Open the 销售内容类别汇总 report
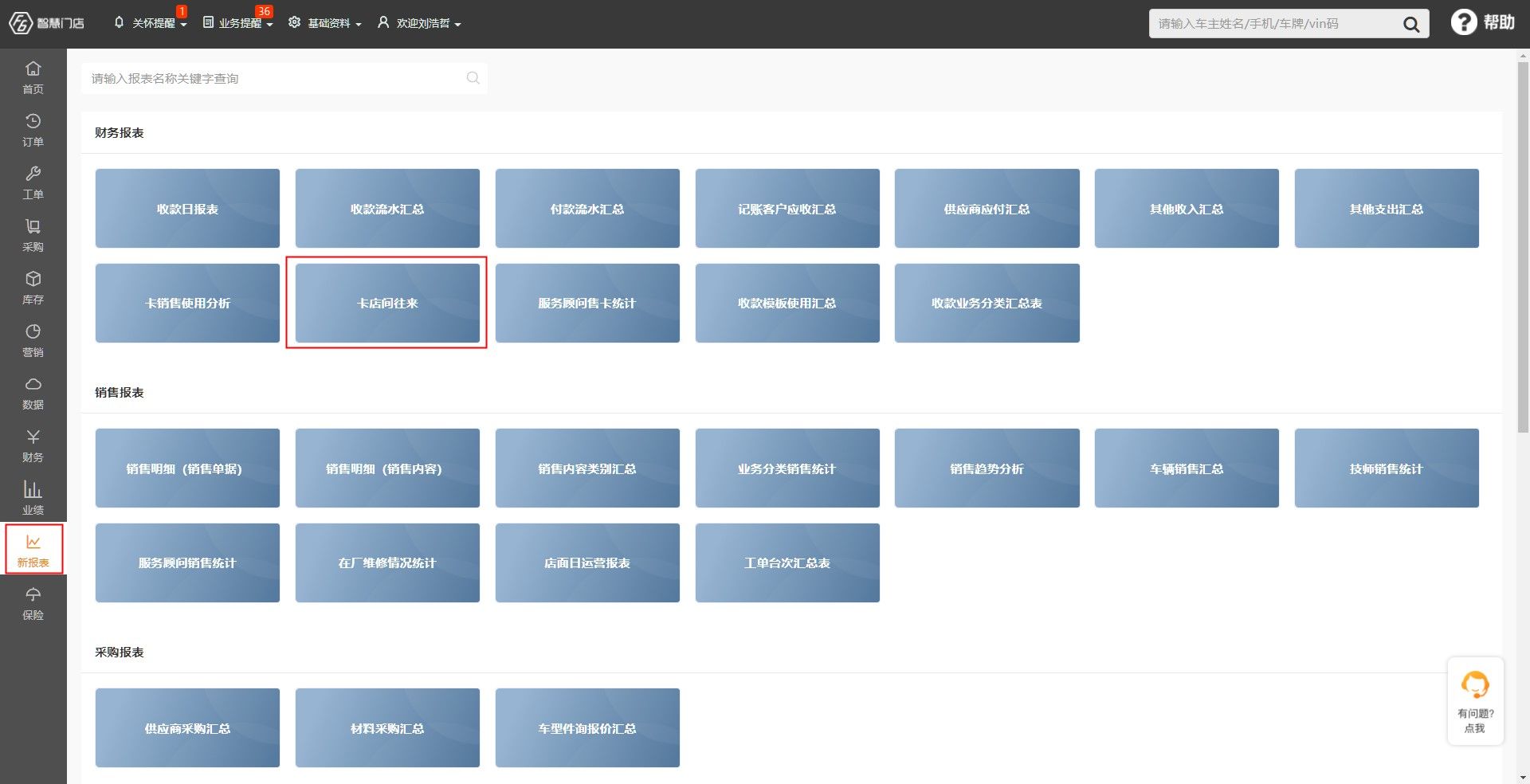The height and width of the screenshot is (784, 1530). coord(587,468)
